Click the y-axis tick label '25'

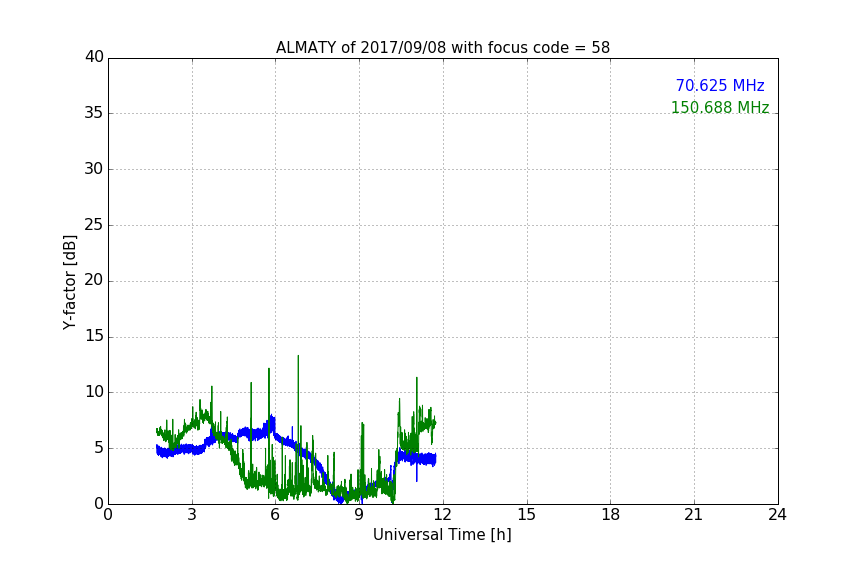pyautogui.click(x=94, y=225)
